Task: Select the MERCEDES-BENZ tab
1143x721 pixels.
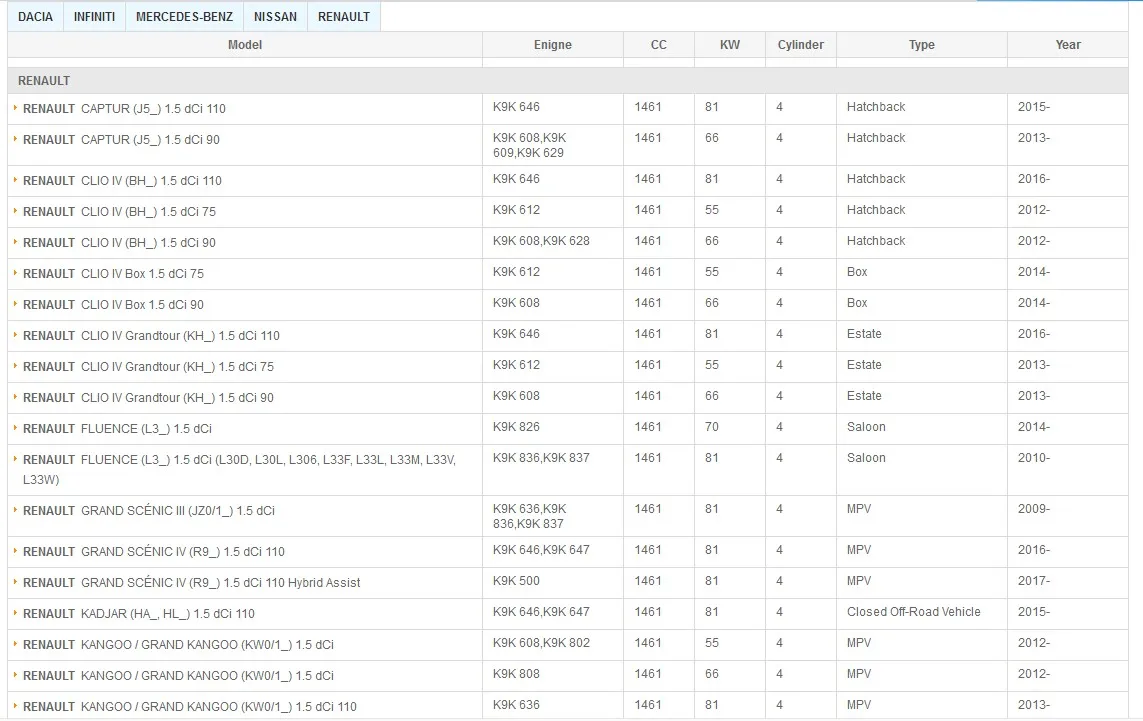Action: coord(184,17)
